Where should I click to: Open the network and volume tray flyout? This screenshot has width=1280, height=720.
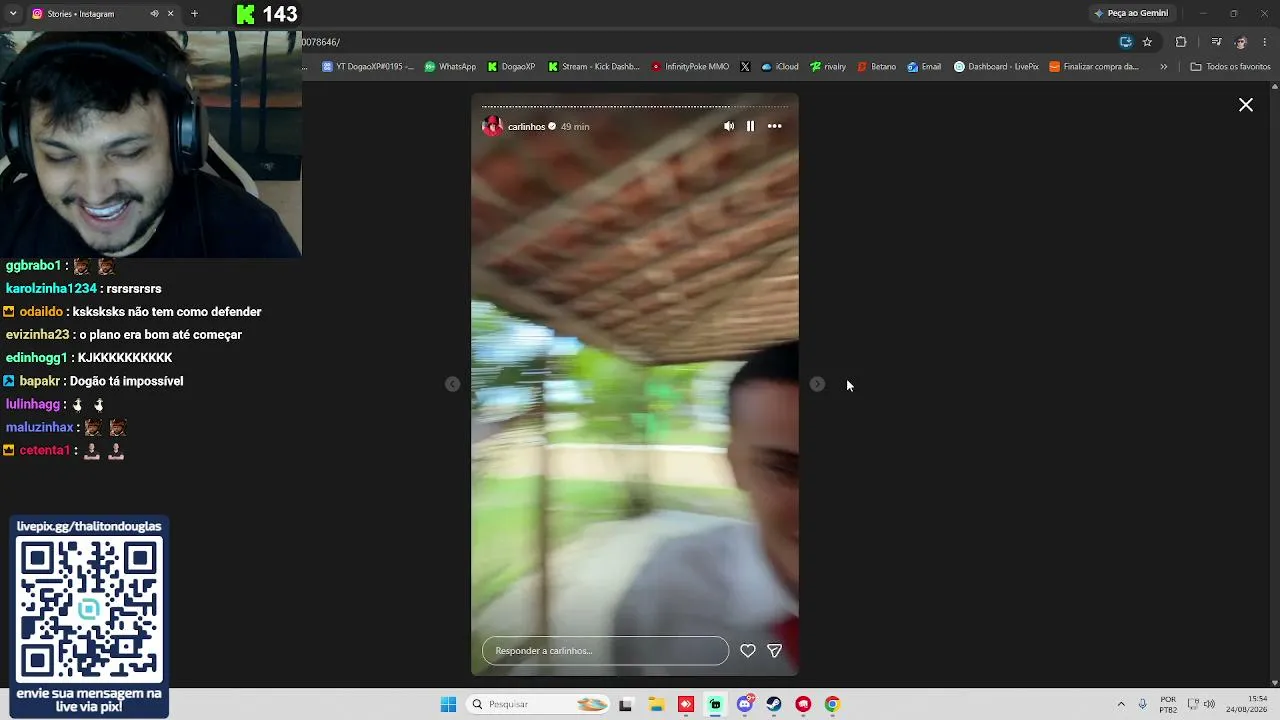1202,704
